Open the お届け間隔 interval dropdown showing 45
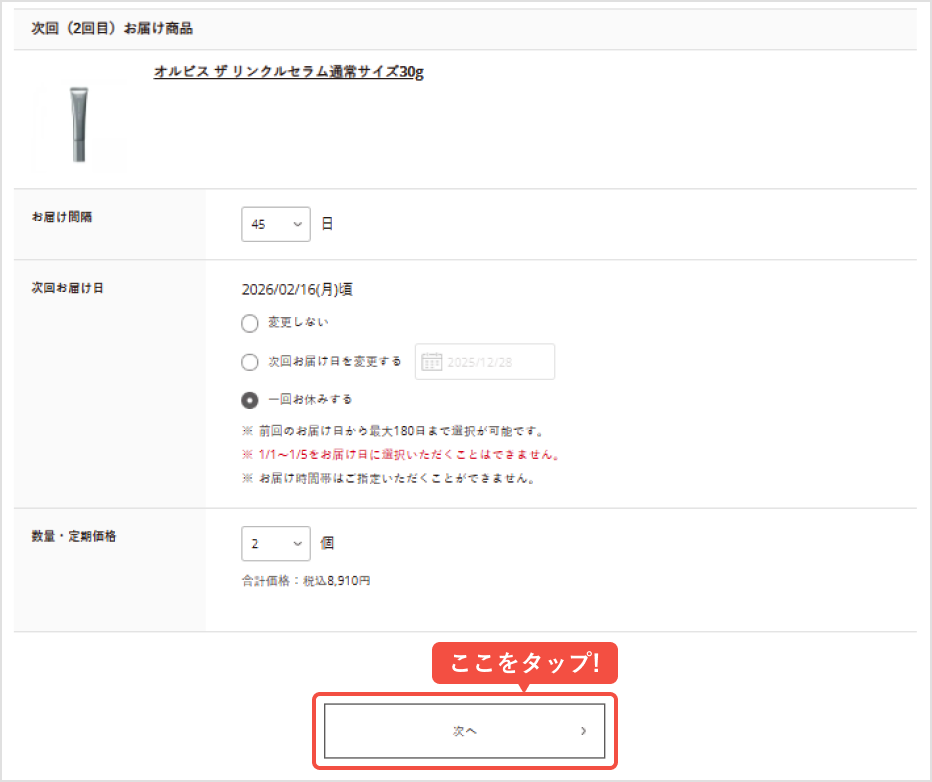 pyautogui.click(x=275, y=223)
